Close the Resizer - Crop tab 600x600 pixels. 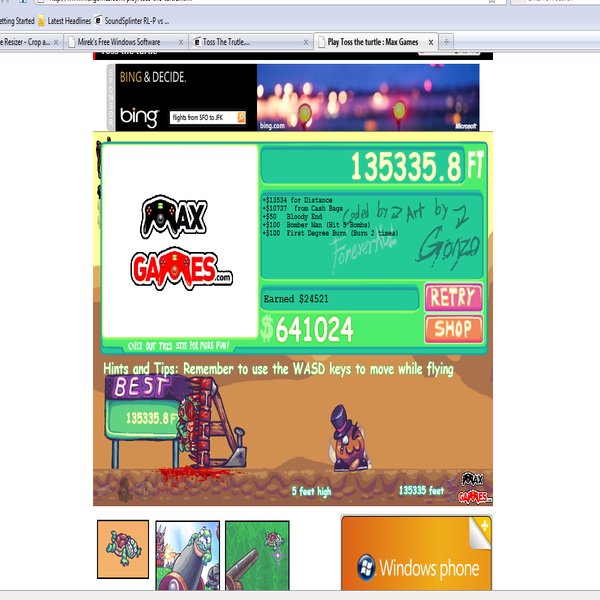point(56,42)
